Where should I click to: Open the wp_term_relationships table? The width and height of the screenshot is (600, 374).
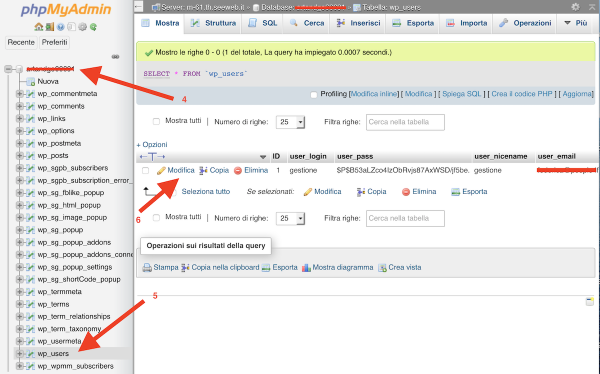(74, 317)
